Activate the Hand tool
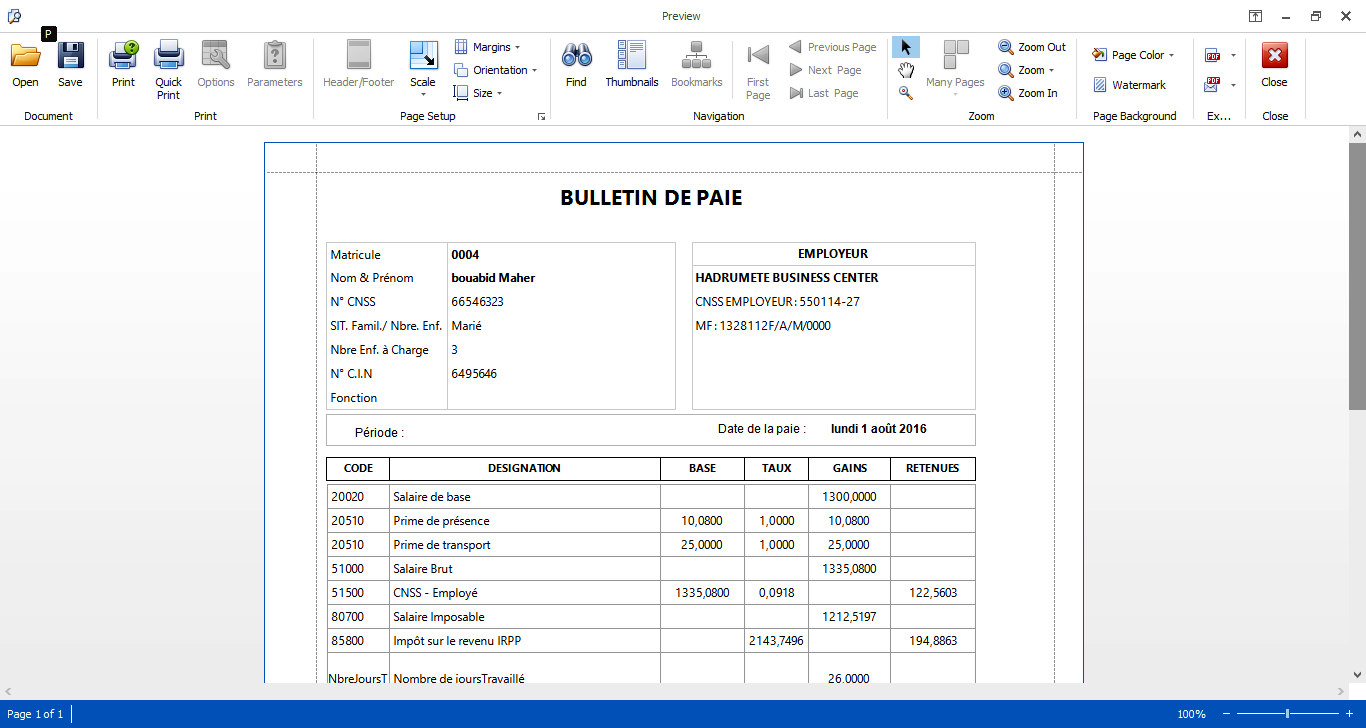 point(906,70)
